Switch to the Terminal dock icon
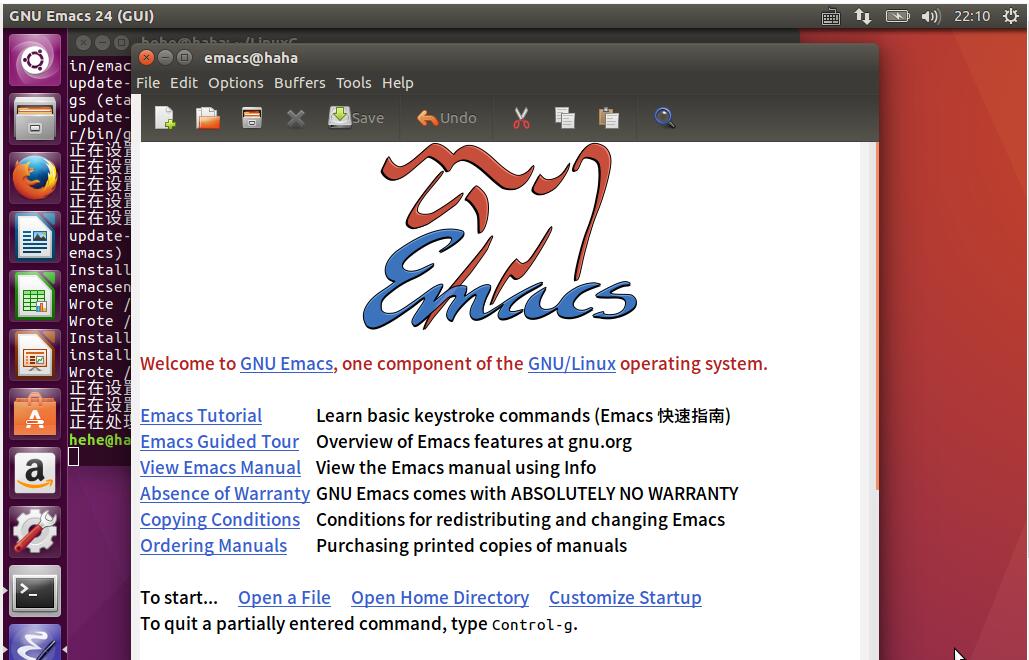1029x660 pixels. pos(35,591)
